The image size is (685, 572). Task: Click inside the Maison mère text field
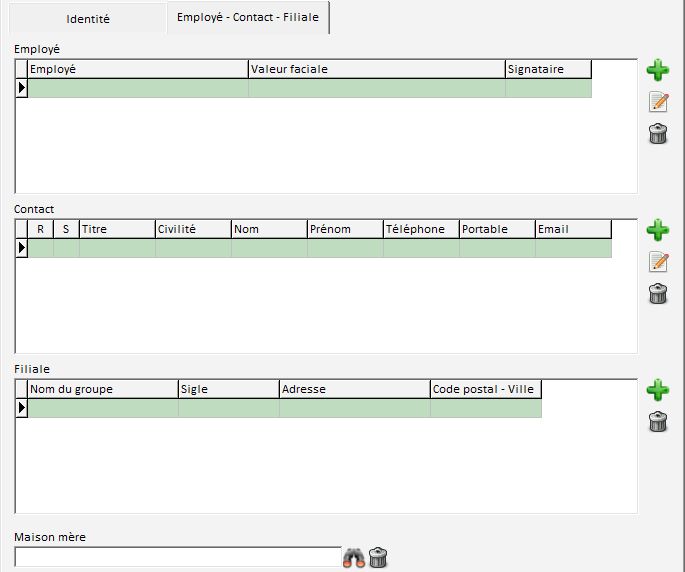point(178,557)
